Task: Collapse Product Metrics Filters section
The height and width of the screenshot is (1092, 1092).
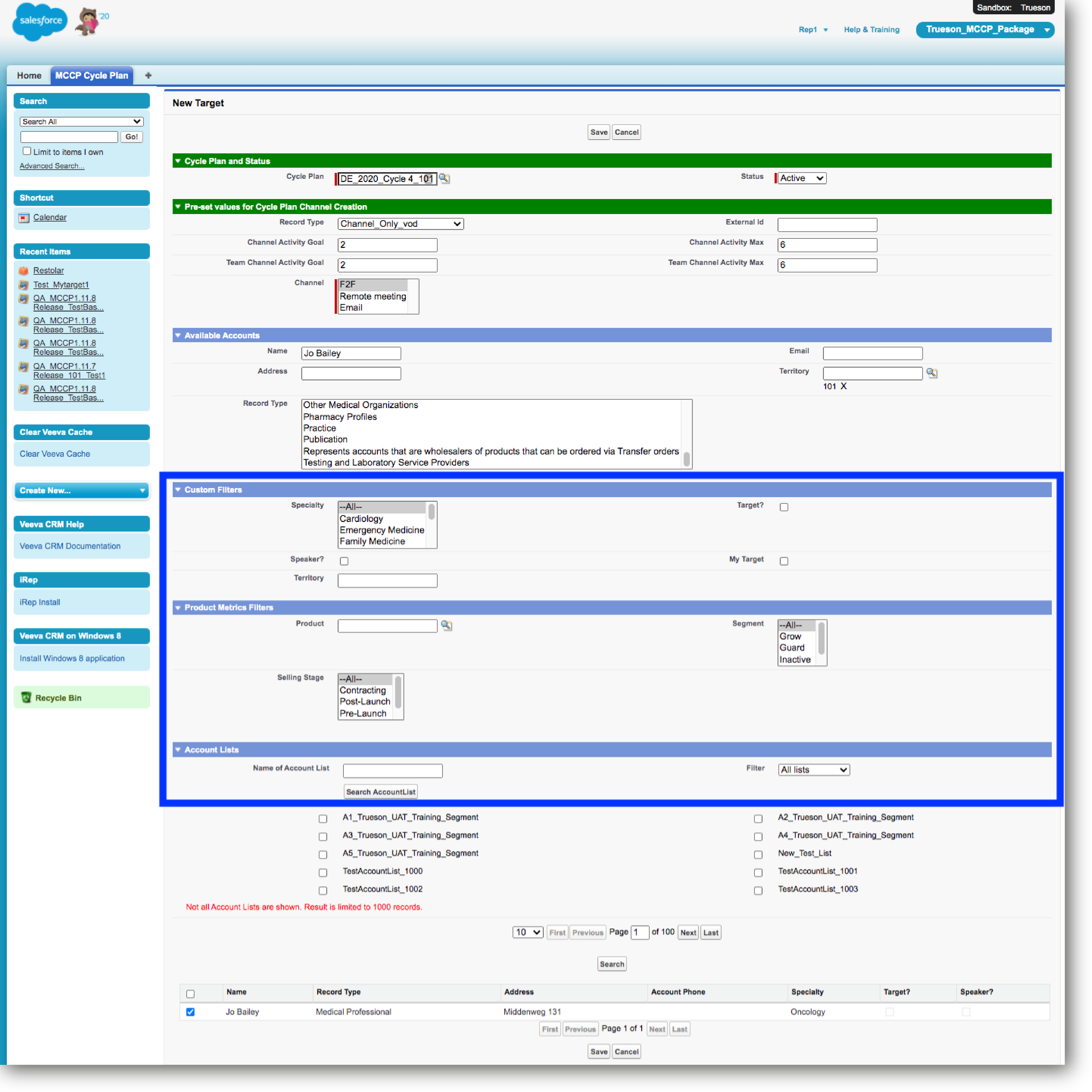Action: [x=178, y=608]
